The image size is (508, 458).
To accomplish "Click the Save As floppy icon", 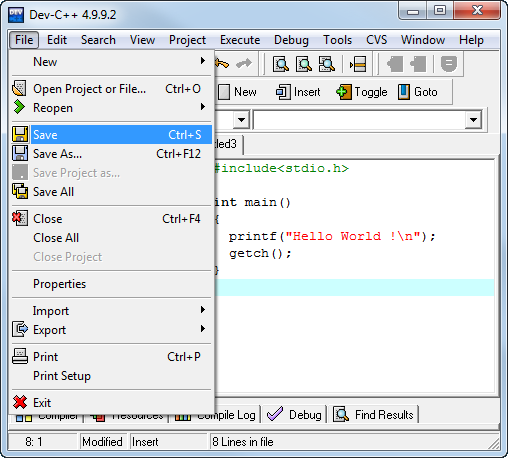I will point(20,154).
